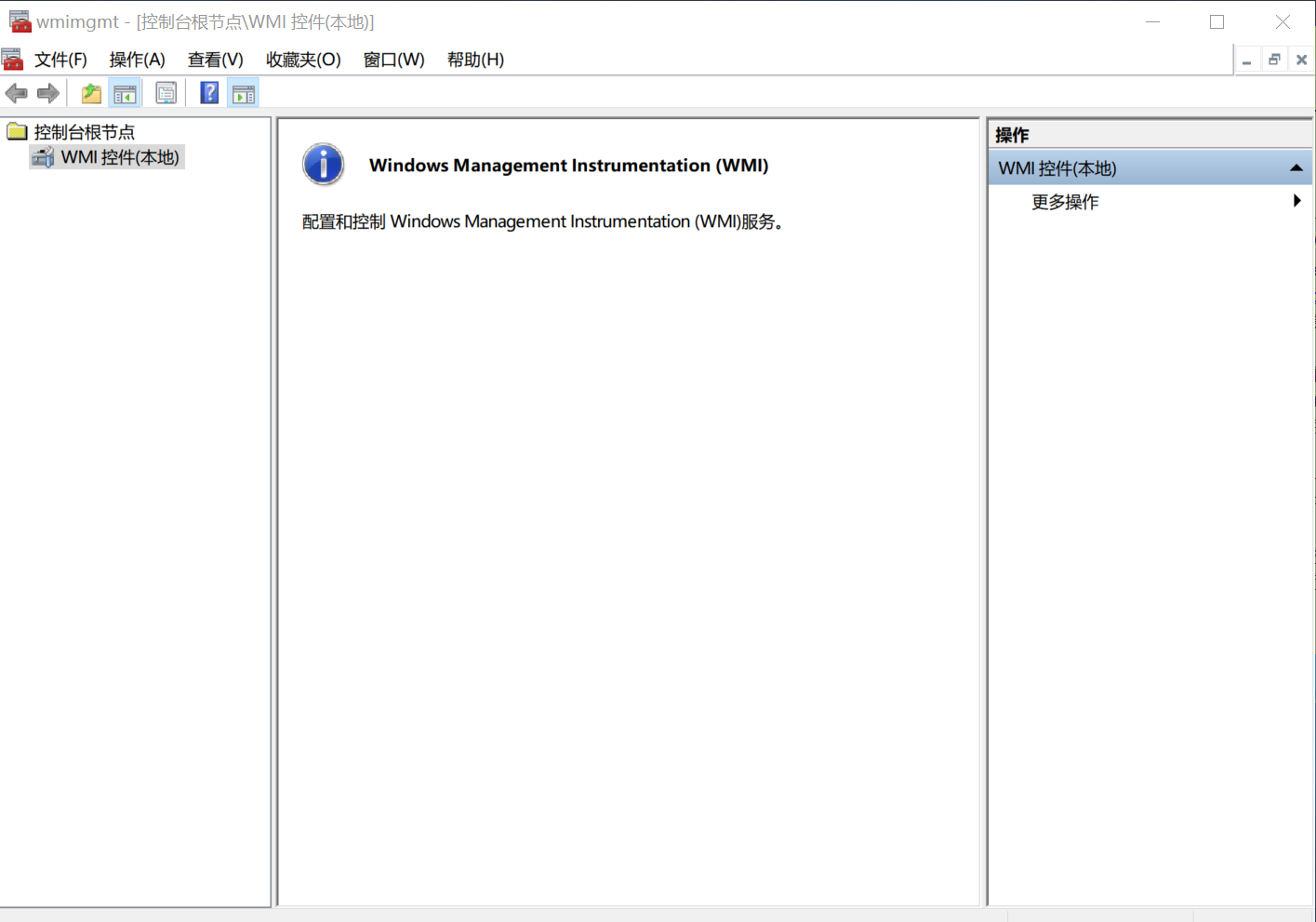Toggle the show/hide console tree button
Image resolution: width=1316 pixels, height=922 pixels.
[x=125, y=93]
